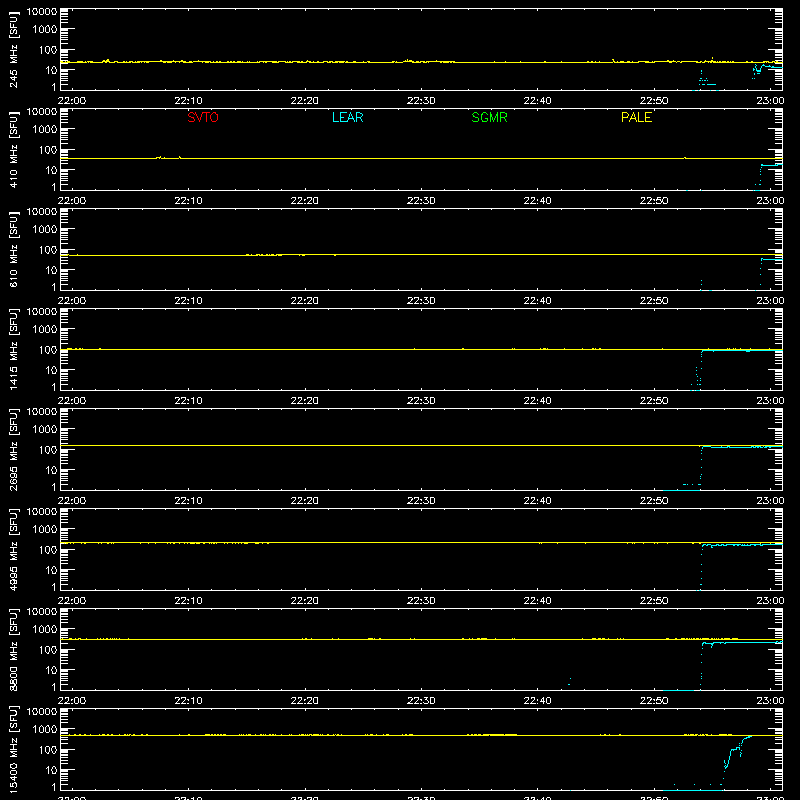Click the 10000 tick value on 4995 MHz axis
The image size is (800, 800).
(x=42, y=512)
